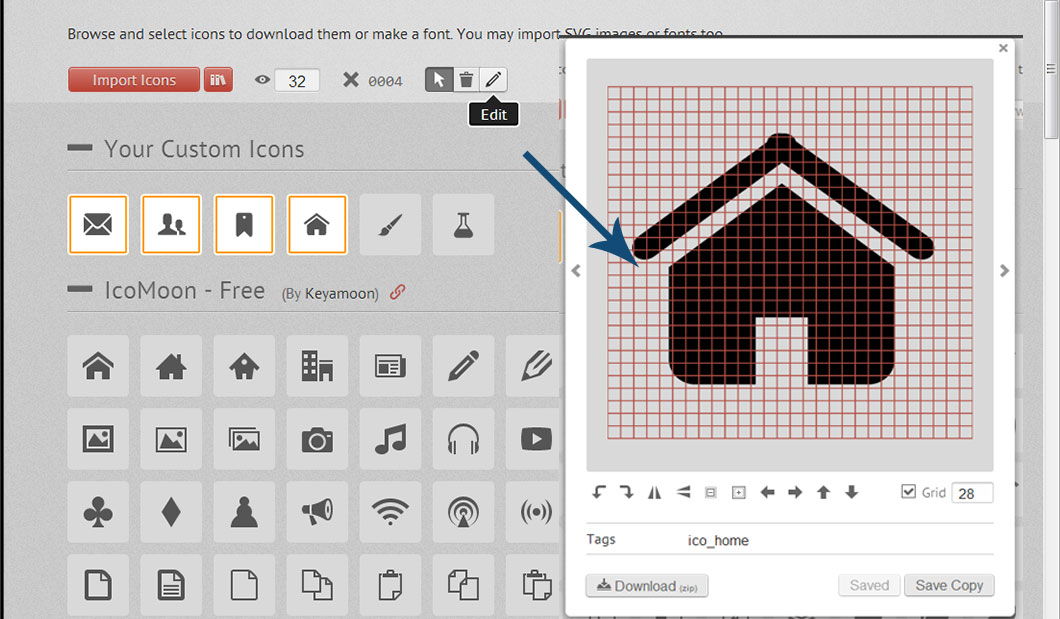Collapse the Your Custom Icons section

tap(80, 147)
